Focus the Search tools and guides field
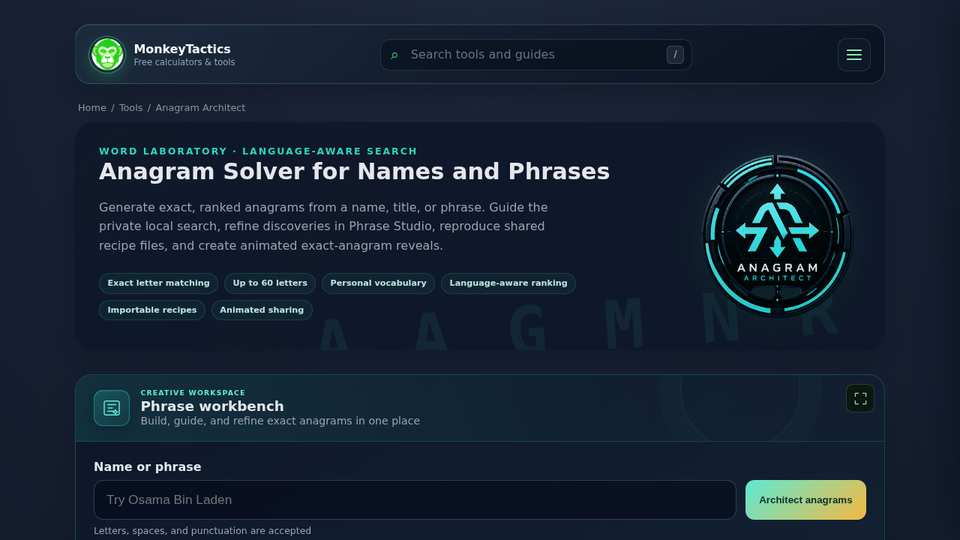Viewport: 960px width, 540px height. tap(536, 54)
